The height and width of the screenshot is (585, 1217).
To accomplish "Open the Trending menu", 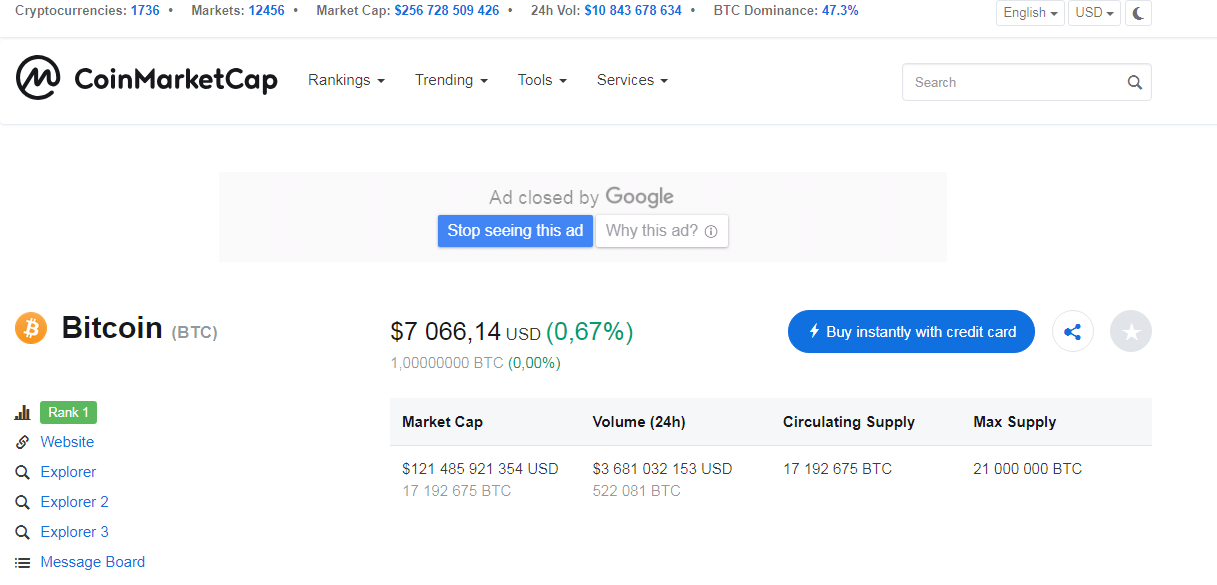I will (451, 80).
